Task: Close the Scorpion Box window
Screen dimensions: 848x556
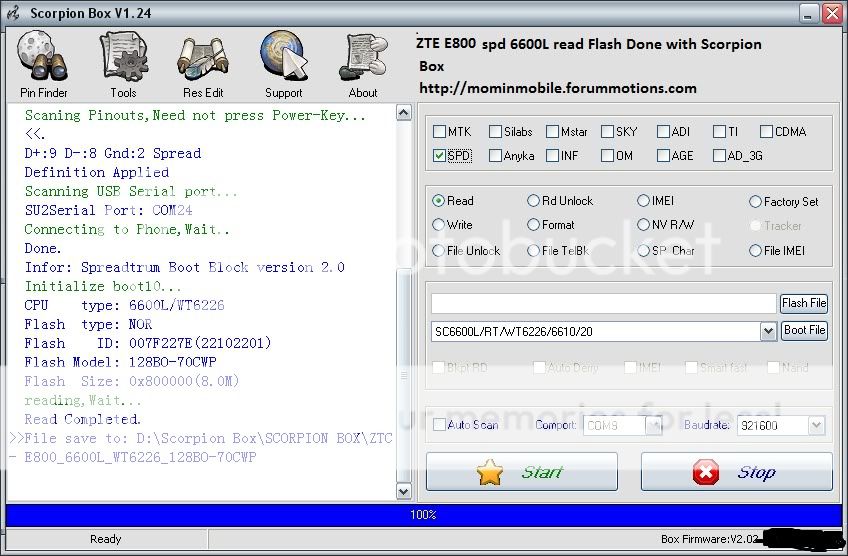Action: coord(832,13)
